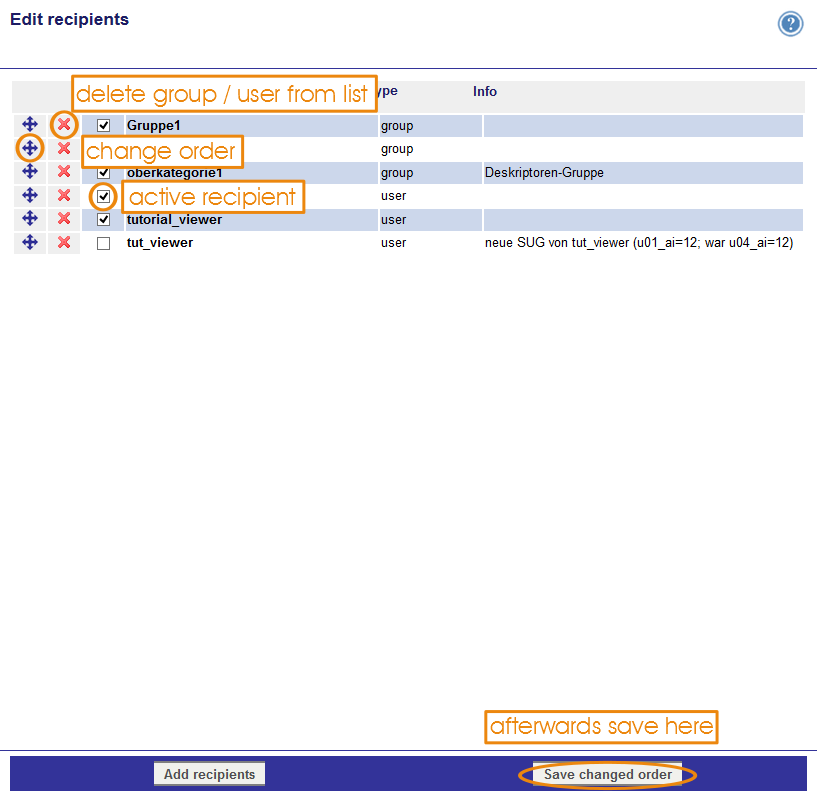Image resolution: width=817 pixels, height=801 pixels.
Task: Uncheck the oberkategorie1 active checkbox
Action: [104, 172]
